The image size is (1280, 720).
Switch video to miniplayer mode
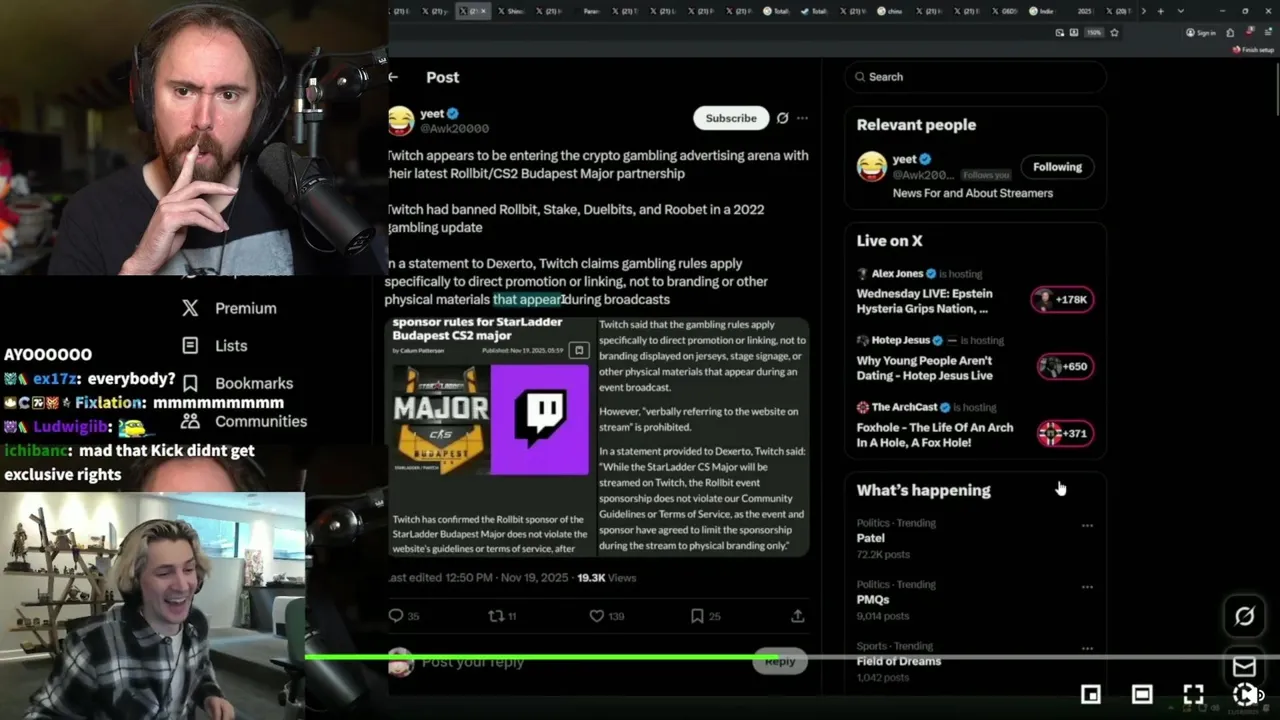pyautogui.click(x=1091, y=694)
